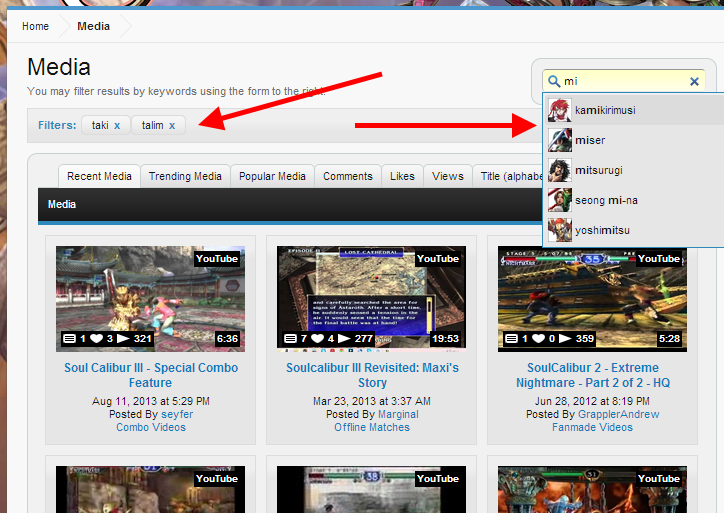This screenshot has height=513, width=724.
Task: Open Offline Matches category
Action: click(x=372, y=427)
